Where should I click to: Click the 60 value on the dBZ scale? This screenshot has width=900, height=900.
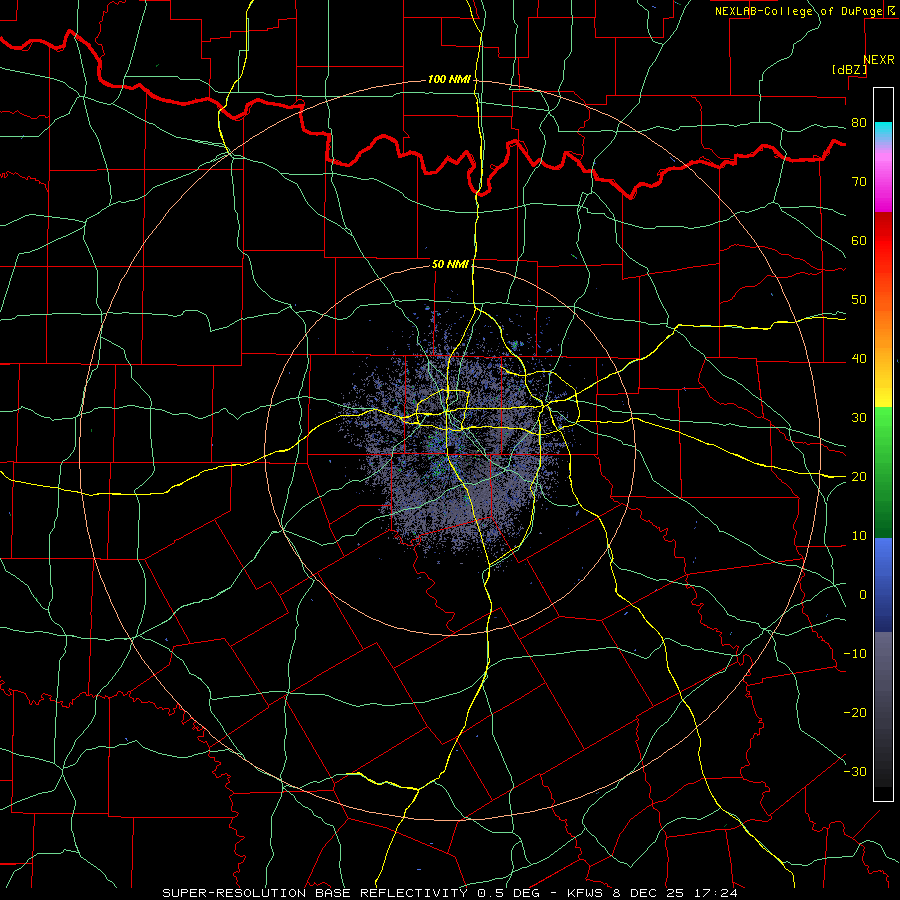(859, 240)
